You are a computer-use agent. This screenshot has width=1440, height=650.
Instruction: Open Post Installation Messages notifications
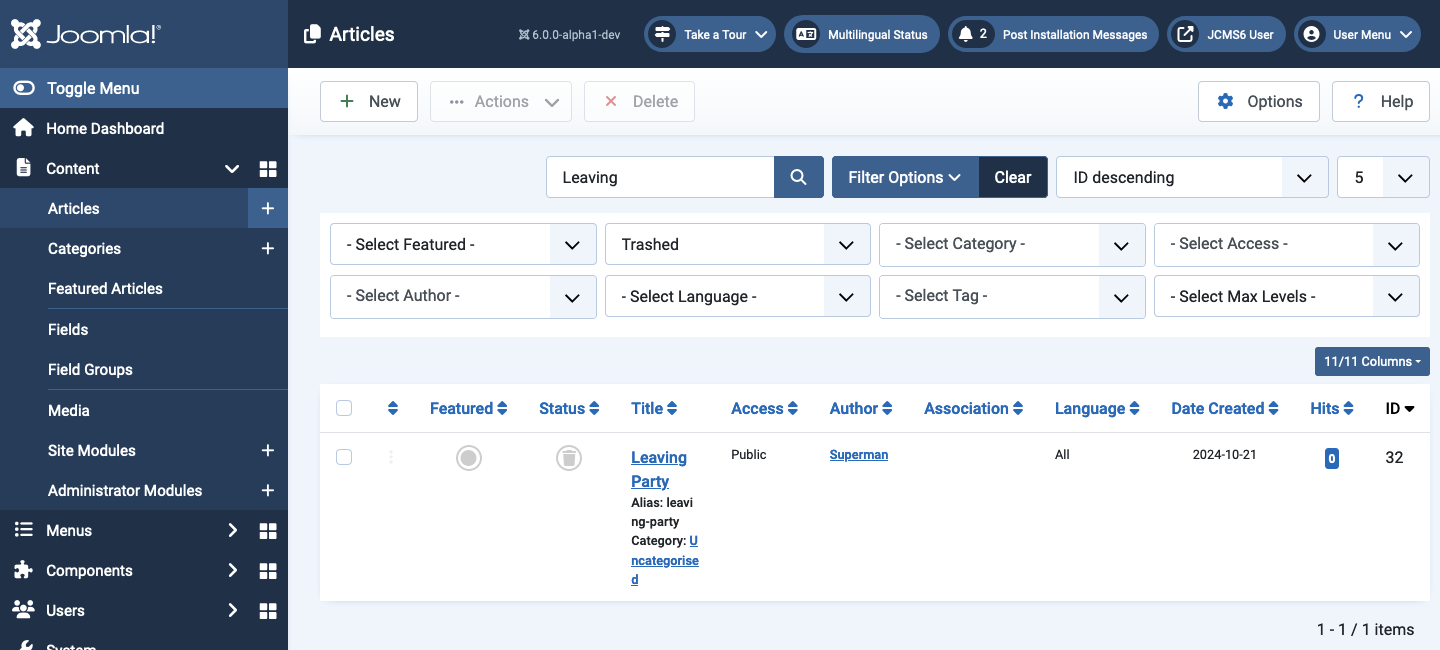coord(1053,34)
